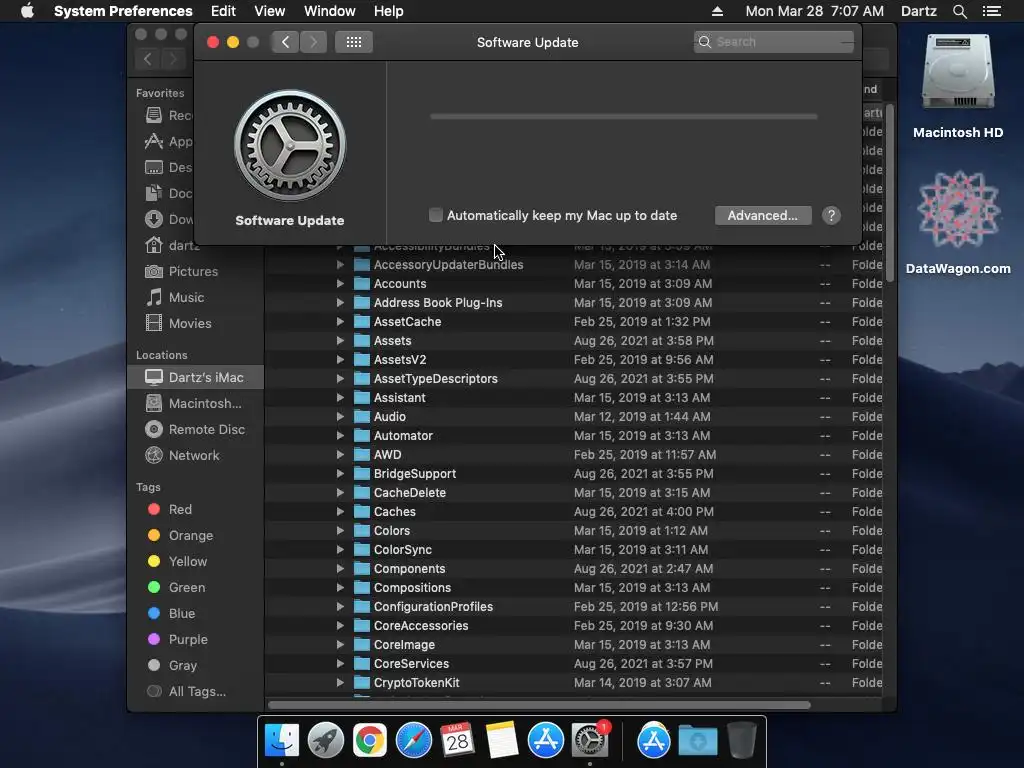Open the Dartz user menu
This screenshot has width=1024, height=768.
tap(919, 11)
